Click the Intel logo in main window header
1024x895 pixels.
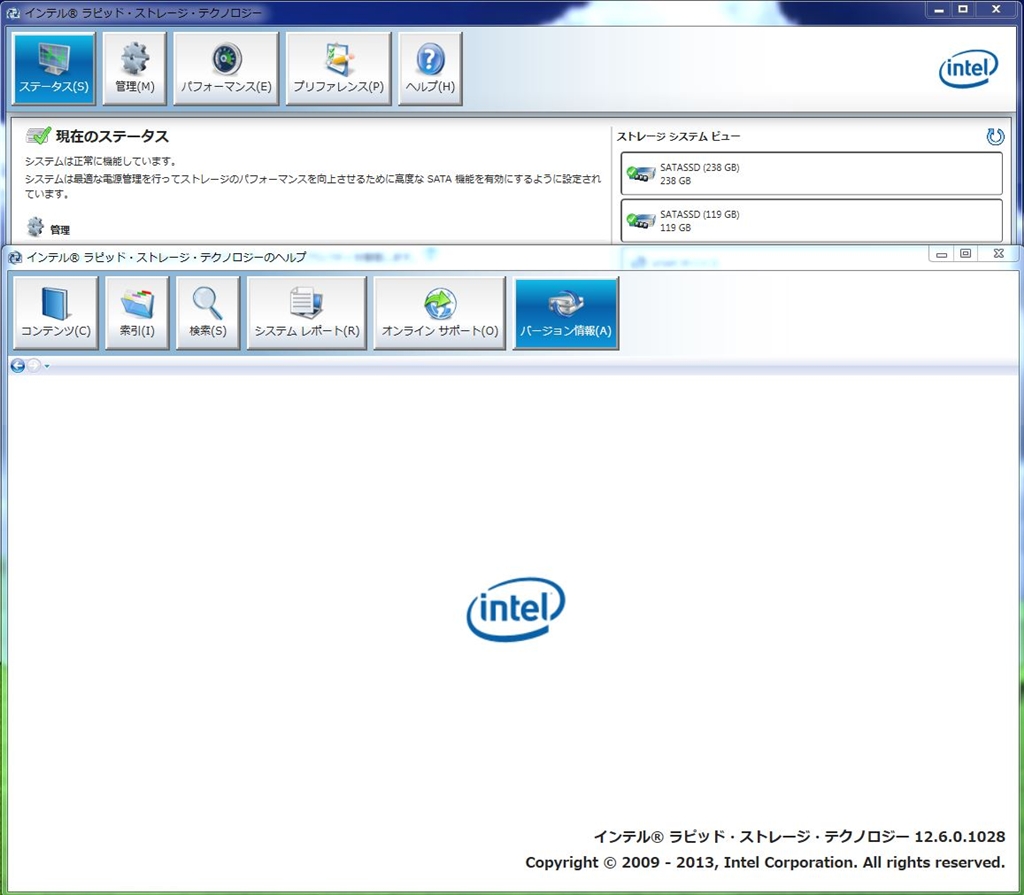tap(967, 68)
